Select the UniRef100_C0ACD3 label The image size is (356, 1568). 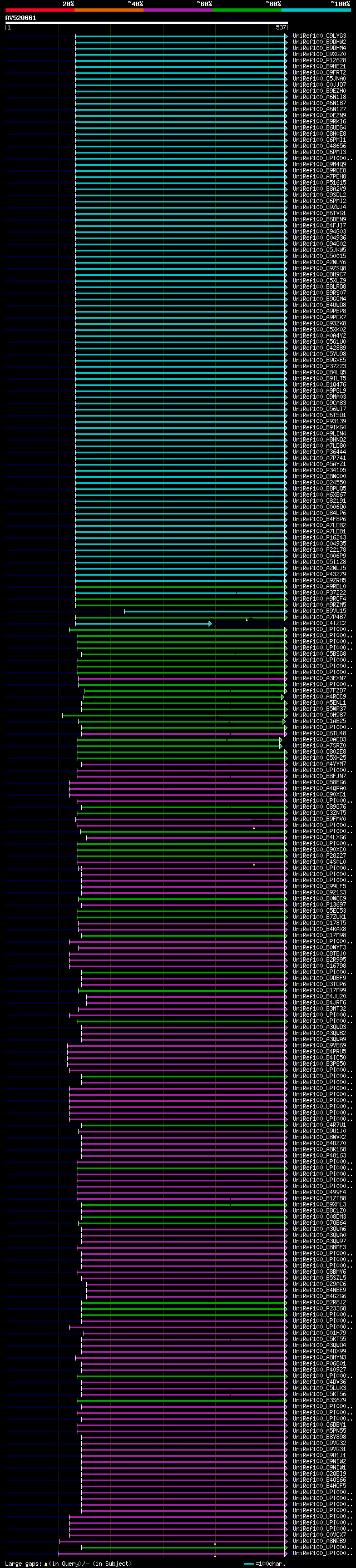(319, 739)
